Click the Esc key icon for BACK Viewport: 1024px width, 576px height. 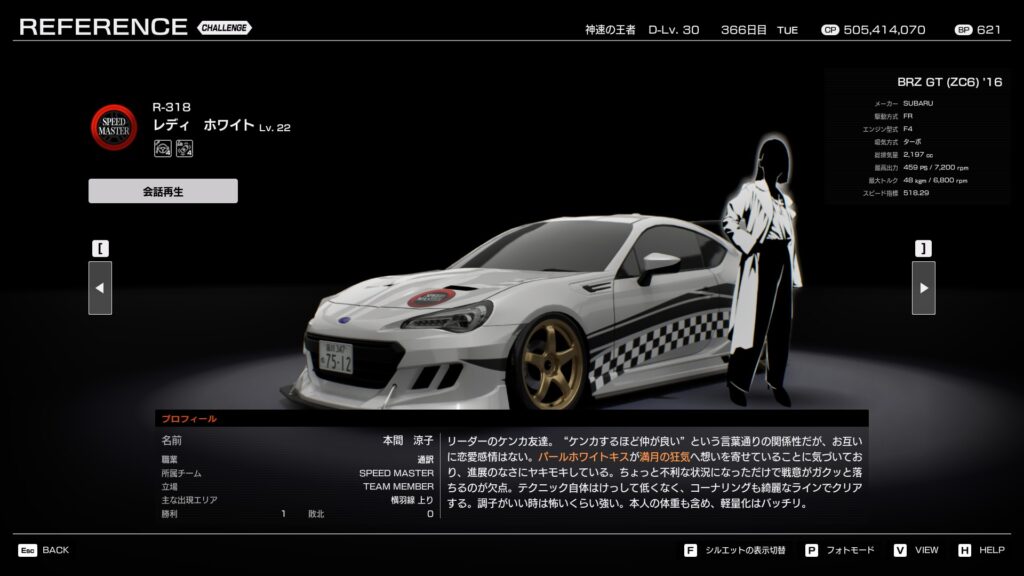[x=27, y=550]
